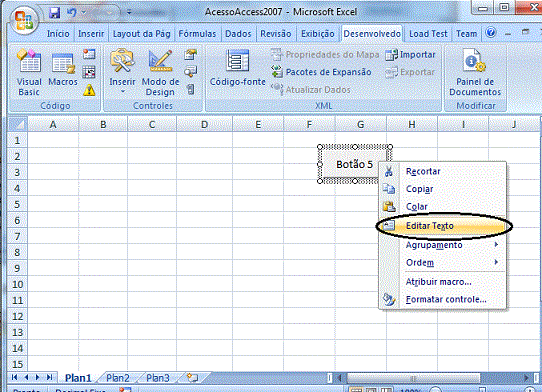Screen dimensions: 542x392
Task: Click Pacotes de Expansão
Action: [x=321, y=72]
